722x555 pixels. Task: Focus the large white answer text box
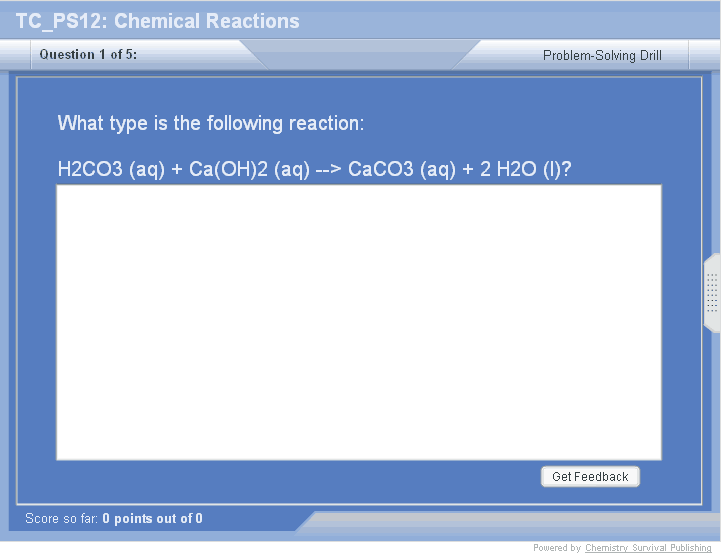tap(358, 322)
